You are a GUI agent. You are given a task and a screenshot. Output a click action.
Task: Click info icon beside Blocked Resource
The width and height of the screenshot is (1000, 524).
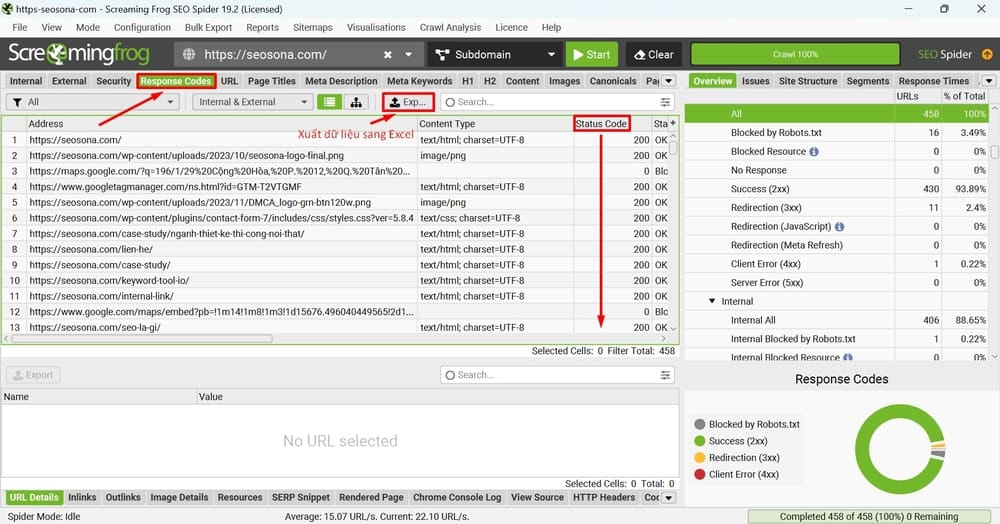click(x=814, y=152)
